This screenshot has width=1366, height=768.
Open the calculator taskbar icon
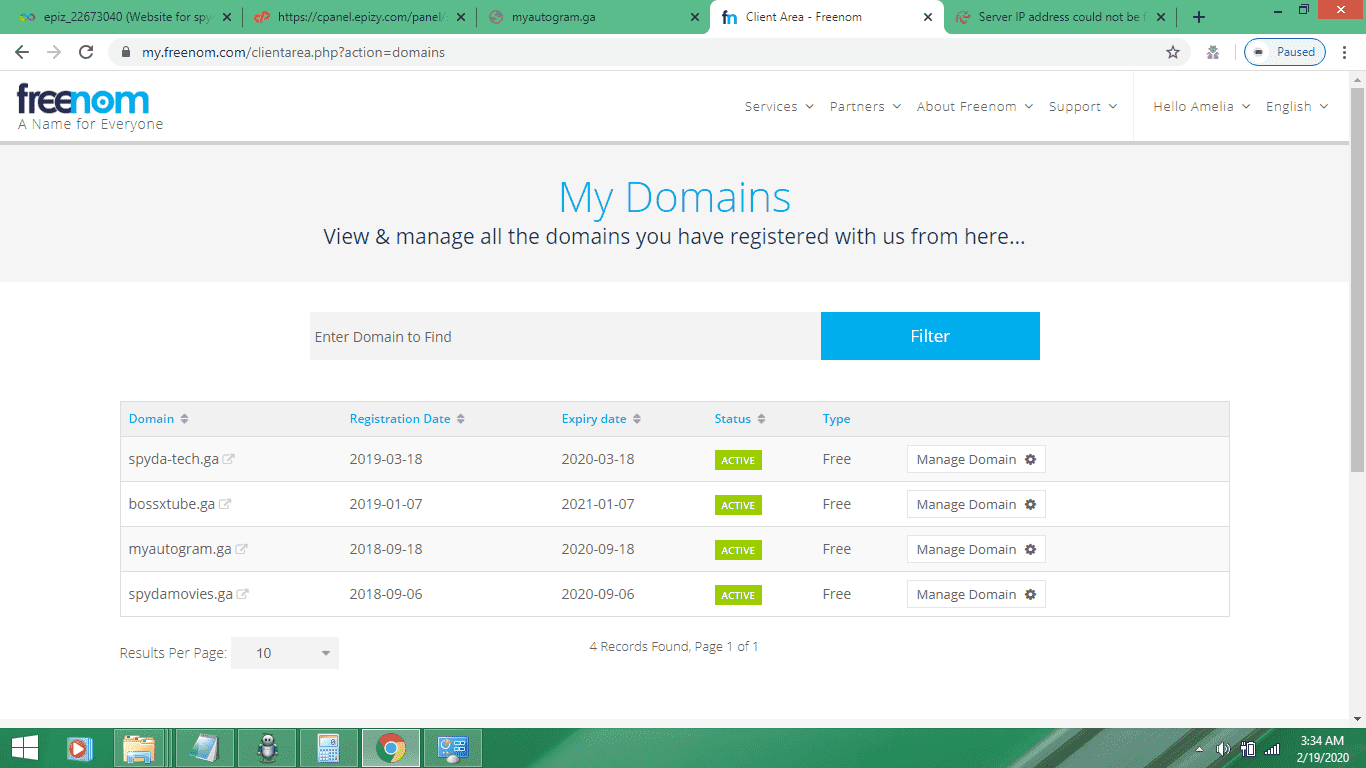pos(327,747)
